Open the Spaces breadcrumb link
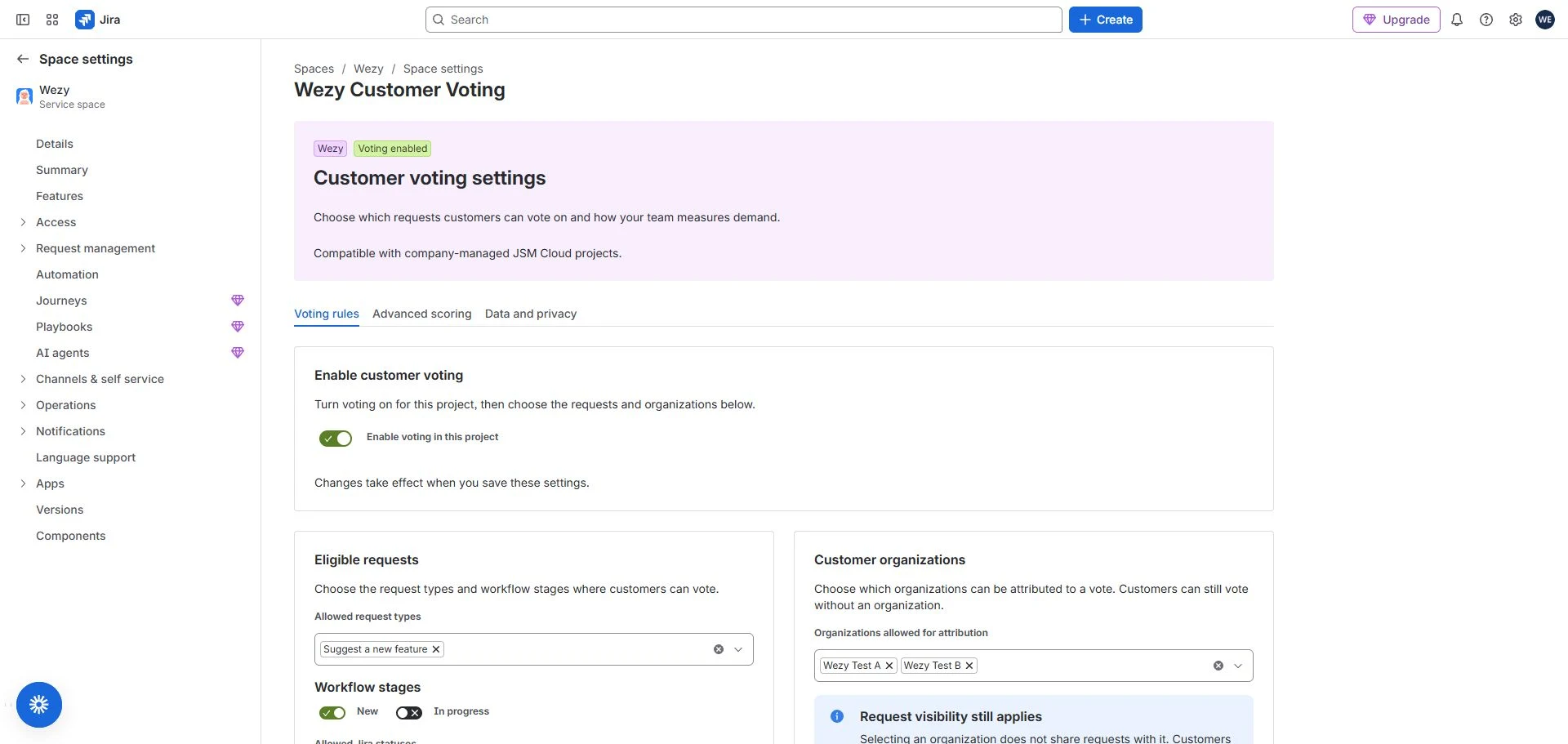1568x744 pixels. coord(314,69)
